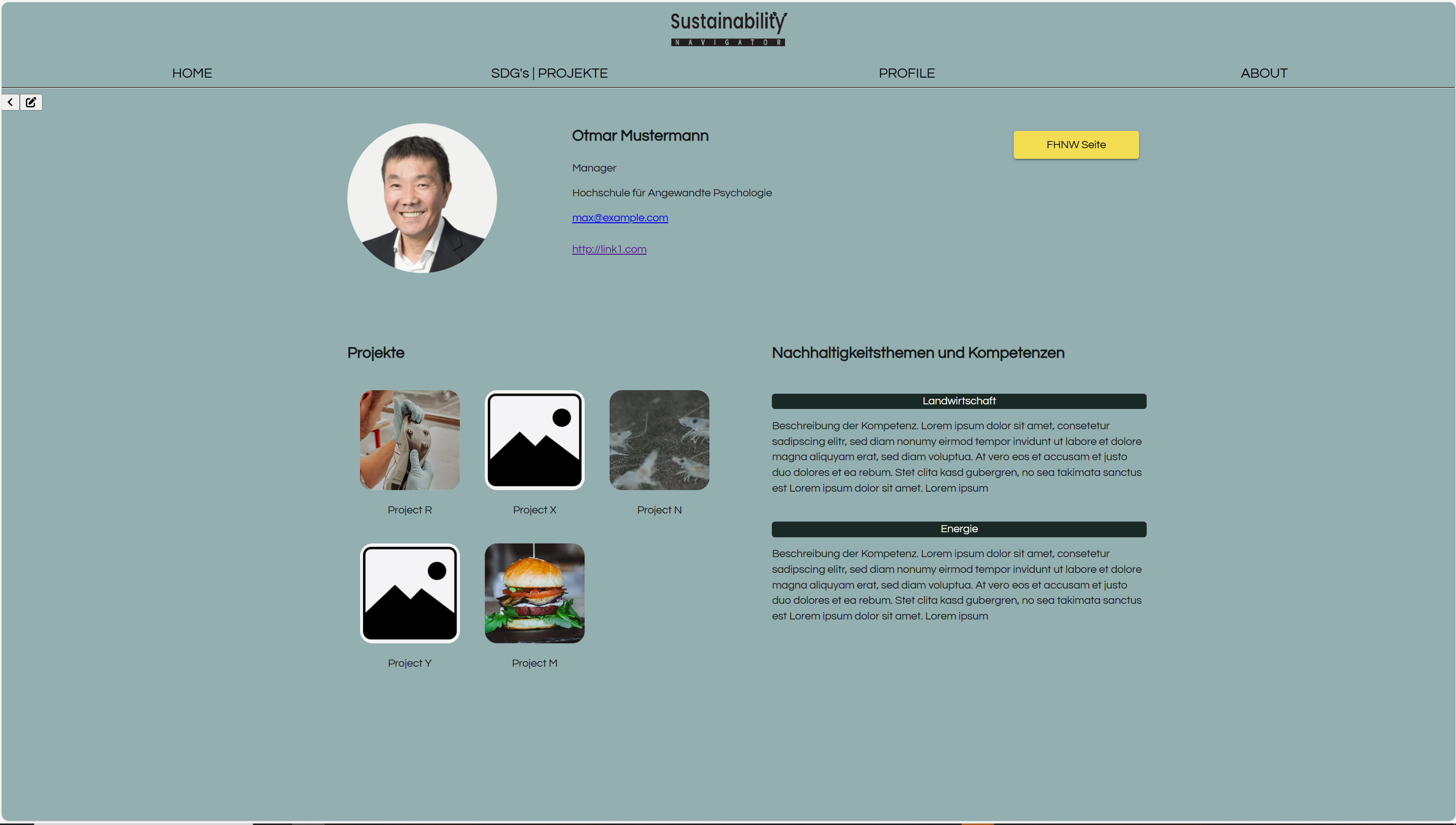Open Project X placeholder image
The image size is (1456, 825).
(x=534, y=440)
